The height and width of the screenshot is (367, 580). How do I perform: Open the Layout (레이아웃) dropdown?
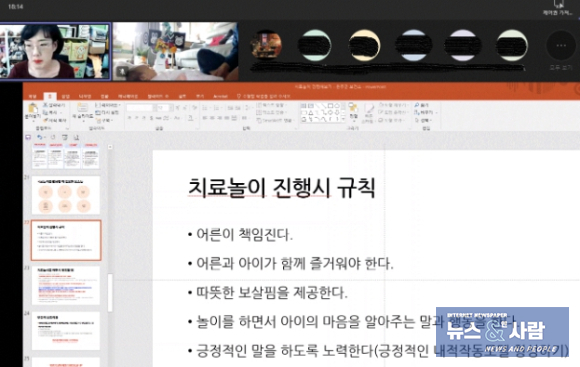click(x=108, y=105)
